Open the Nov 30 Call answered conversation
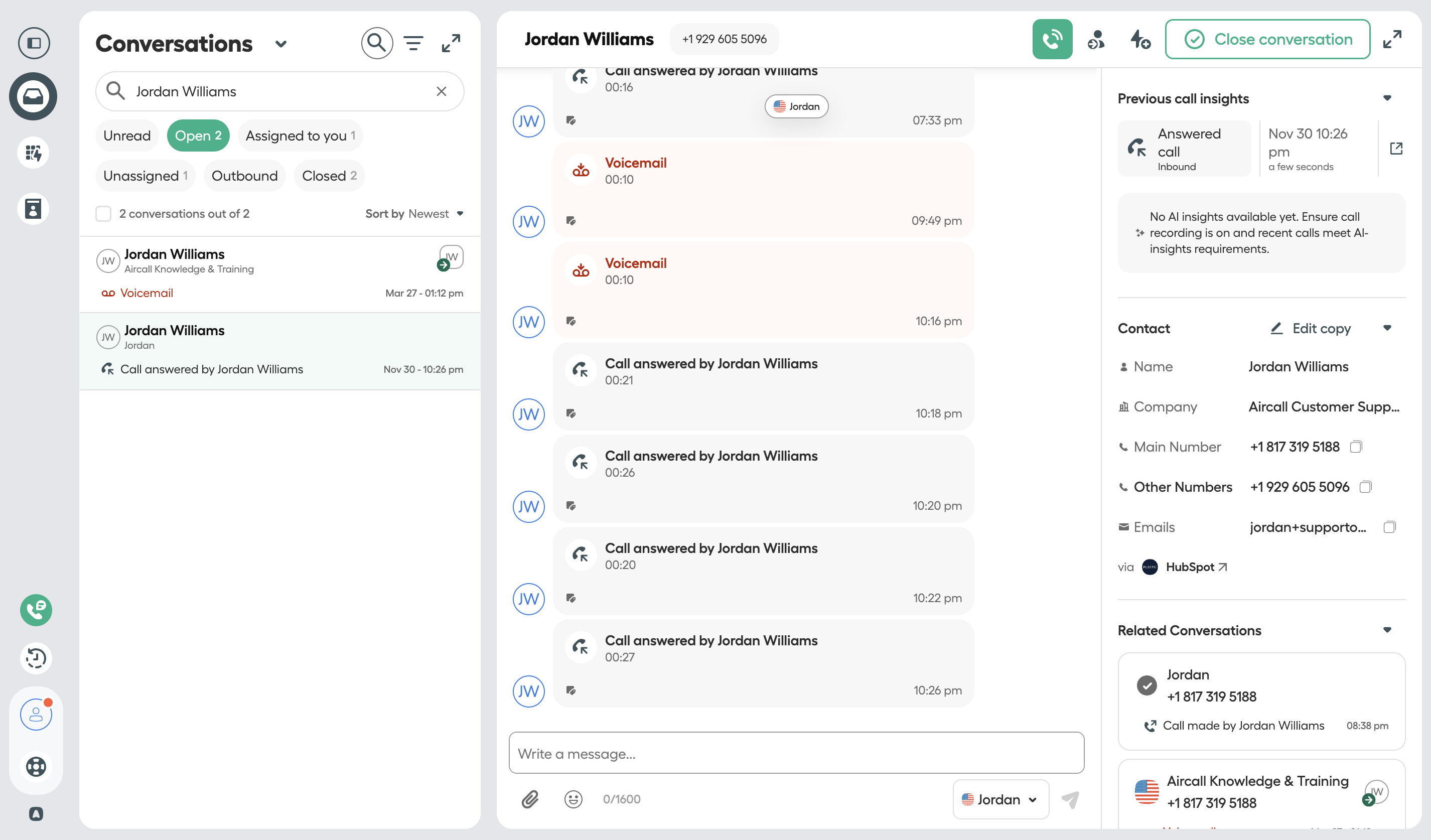 point(279,351)
